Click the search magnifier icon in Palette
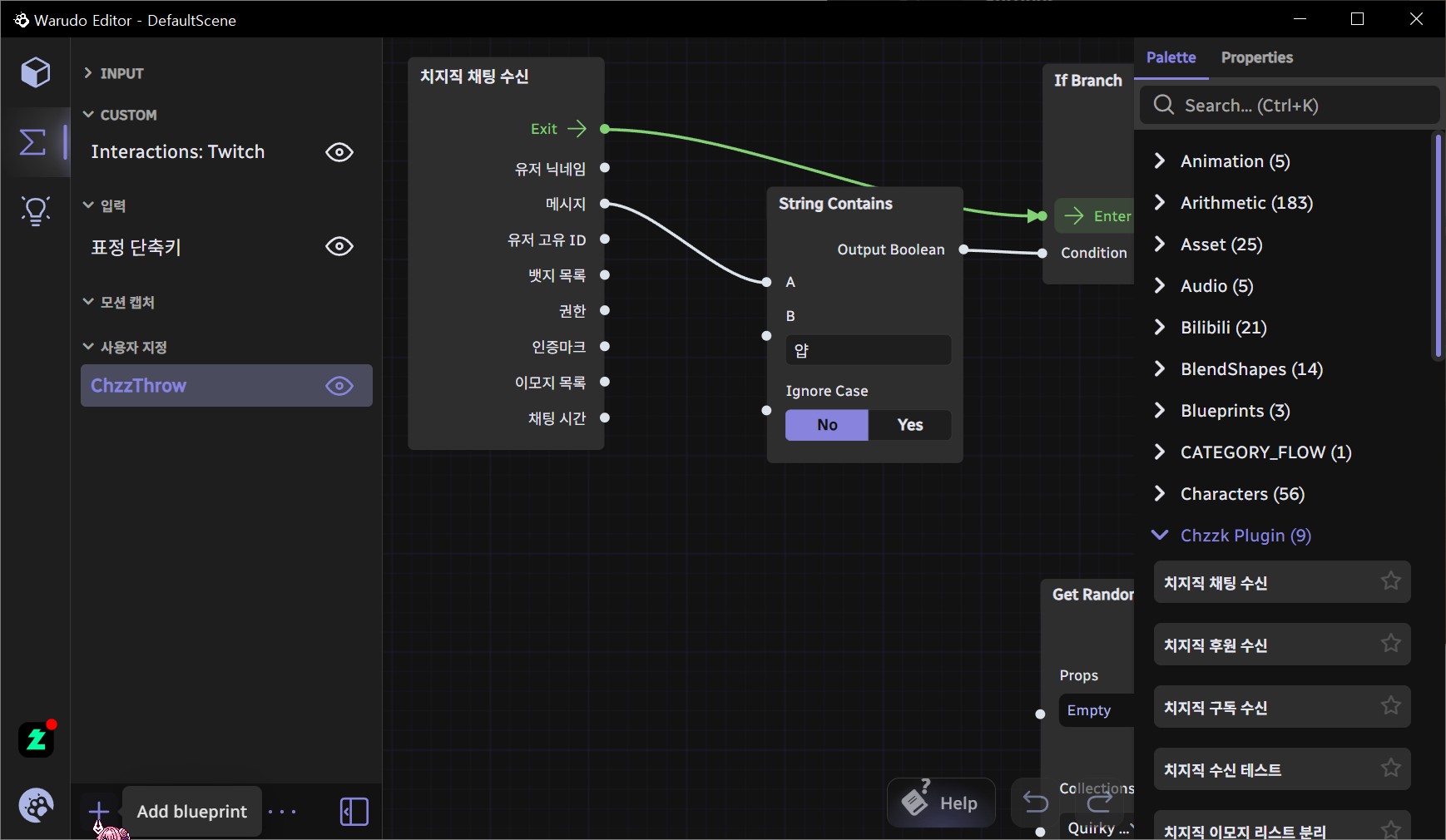The height and width of the screenshot is (840, 1446). pos(1164,105)
